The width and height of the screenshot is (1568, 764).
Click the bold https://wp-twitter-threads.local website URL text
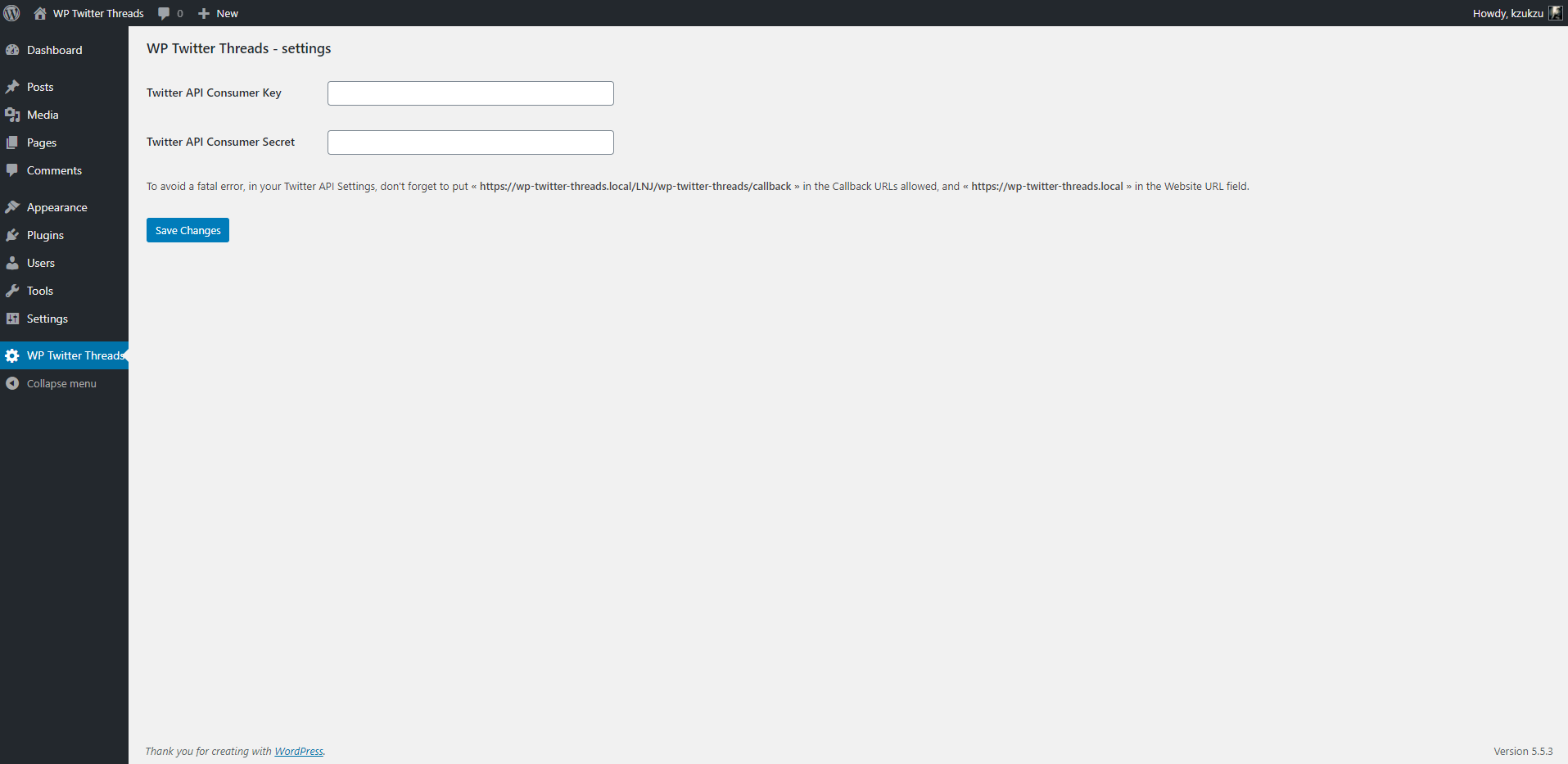[1047, 186]
